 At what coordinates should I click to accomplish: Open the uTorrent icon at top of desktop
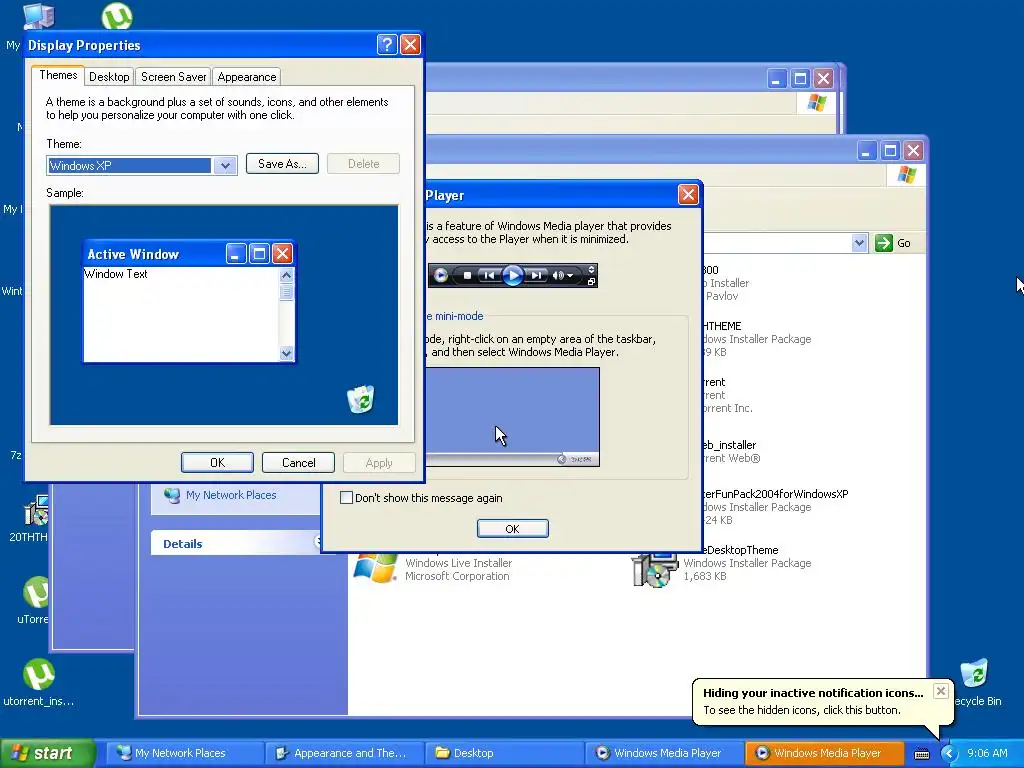click(x=117, y=16)
